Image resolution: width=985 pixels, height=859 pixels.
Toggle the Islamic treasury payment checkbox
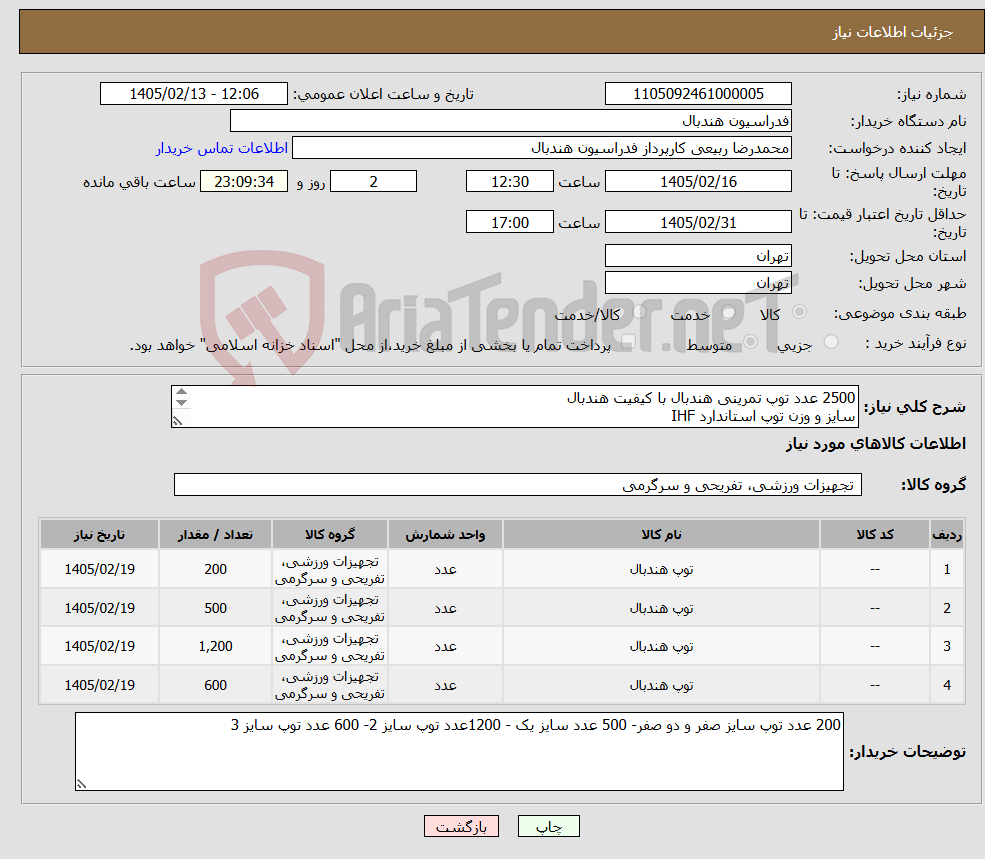click(x=628, y=342)
